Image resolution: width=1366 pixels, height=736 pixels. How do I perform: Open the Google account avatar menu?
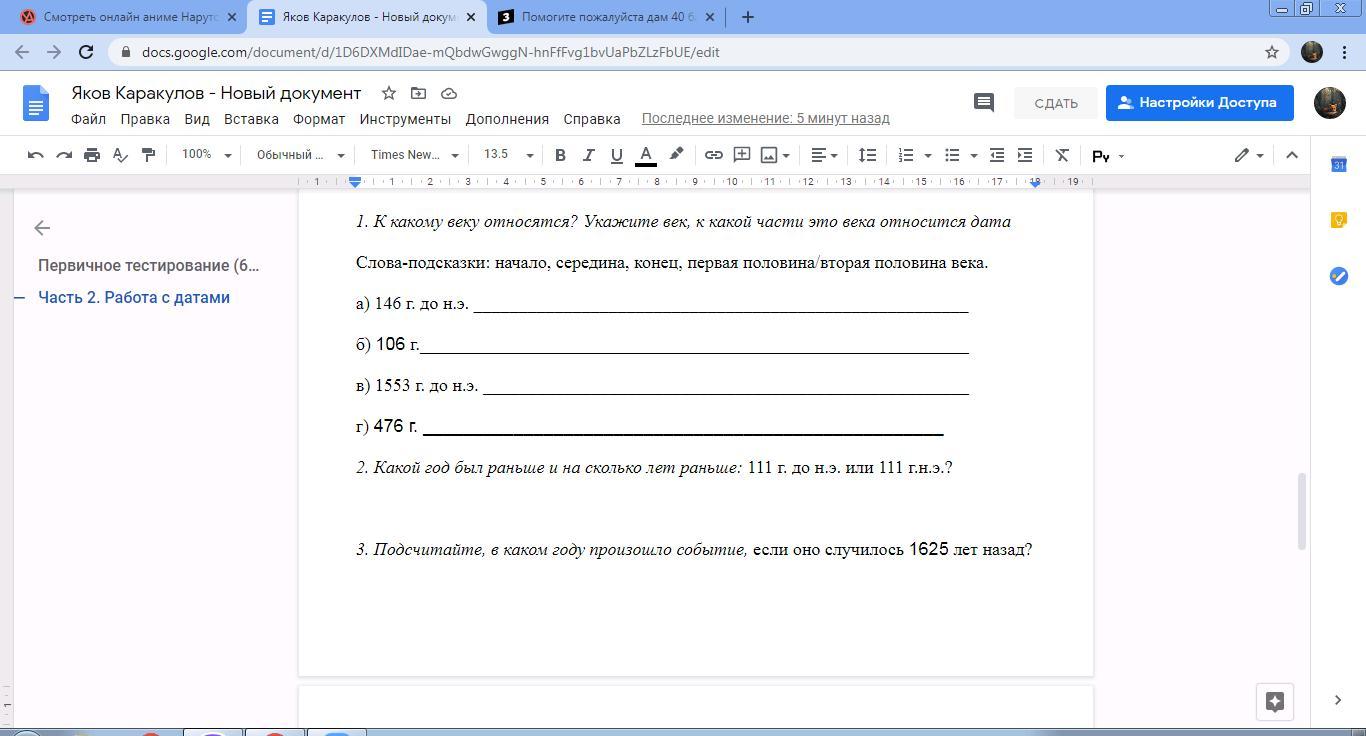pos(1329,102)
